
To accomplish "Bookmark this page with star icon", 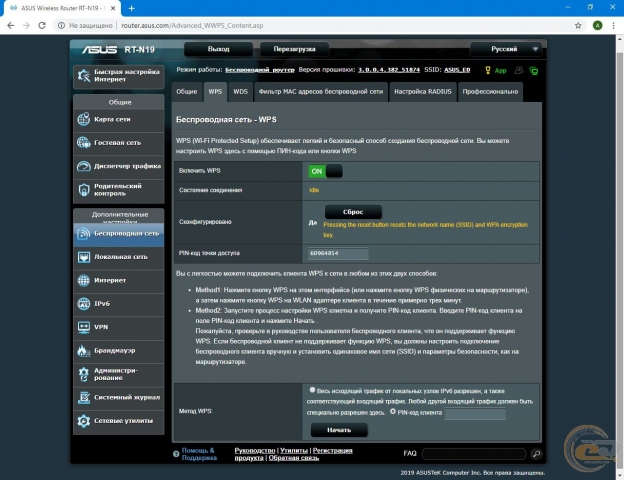I will [578, 25].
